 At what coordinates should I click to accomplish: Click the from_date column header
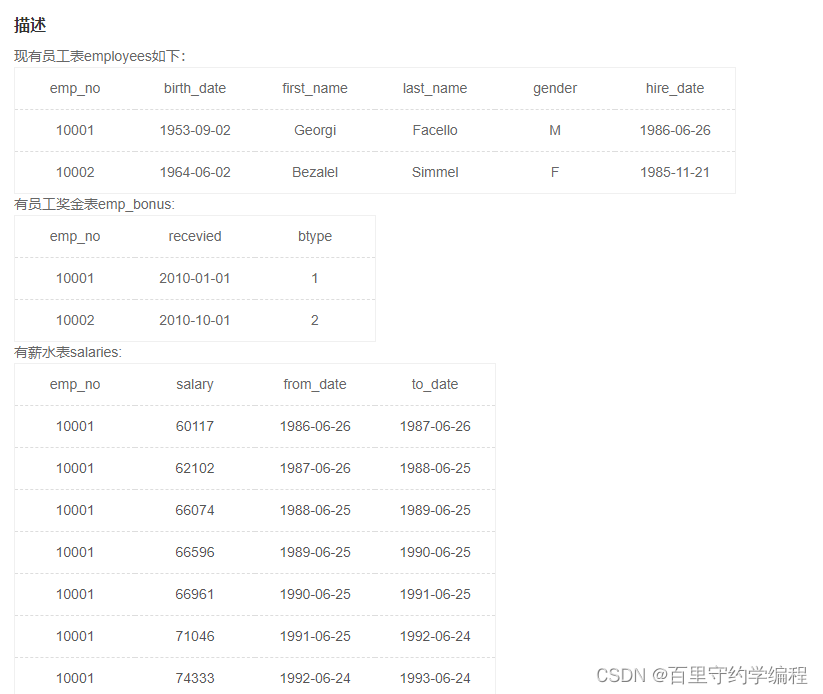click(315, 384)
